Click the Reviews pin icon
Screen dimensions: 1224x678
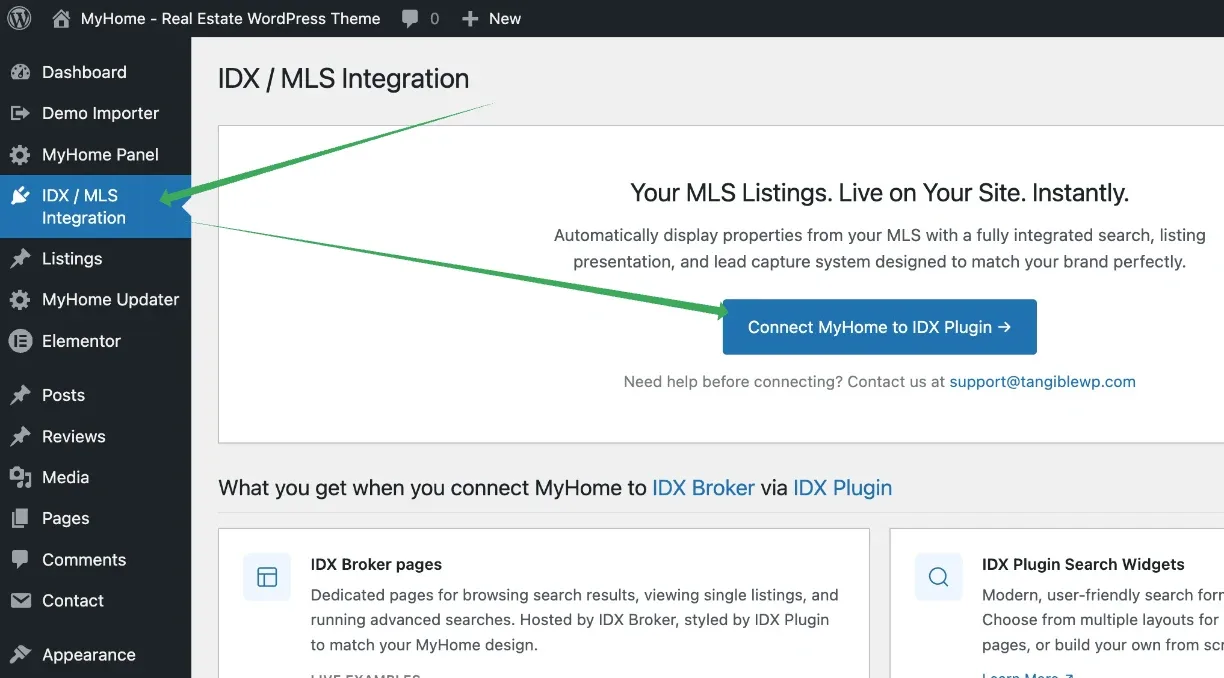coord(20,437)
